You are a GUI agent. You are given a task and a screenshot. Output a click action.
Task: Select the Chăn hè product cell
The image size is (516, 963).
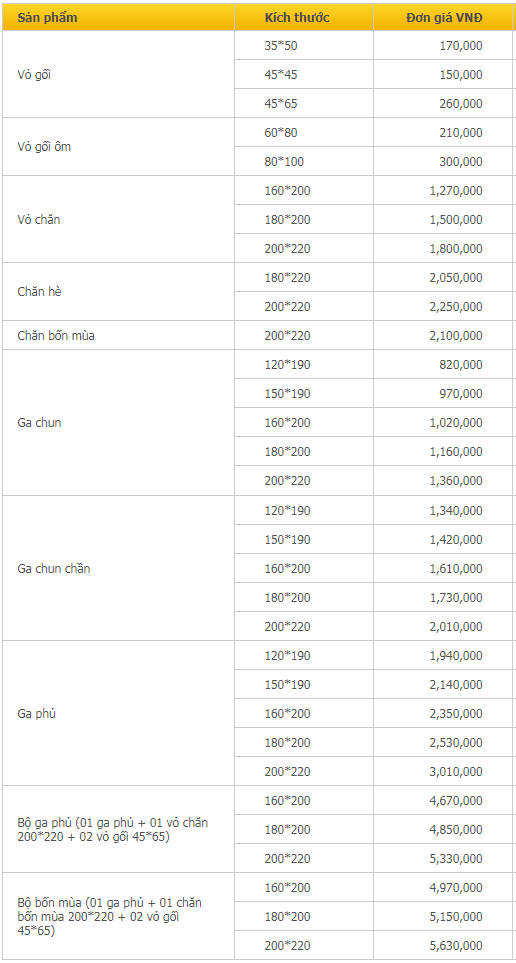point(118,292)
